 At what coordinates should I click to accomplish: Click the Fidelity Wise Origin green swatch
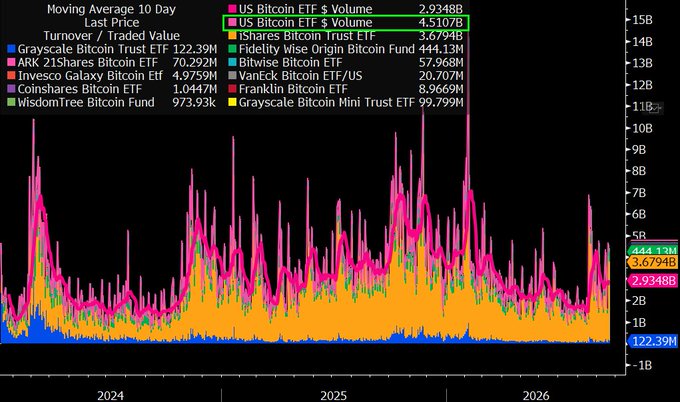coord(232,49)
